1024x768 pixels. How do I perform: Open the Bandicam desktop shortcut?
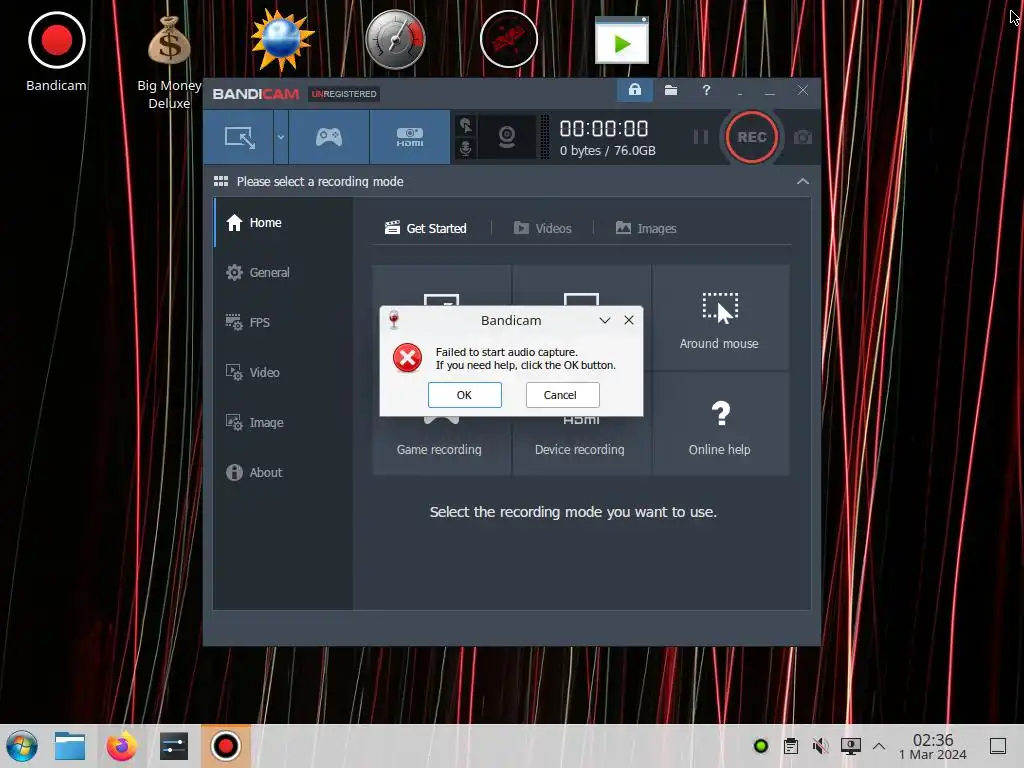click(x=56, y=52)
